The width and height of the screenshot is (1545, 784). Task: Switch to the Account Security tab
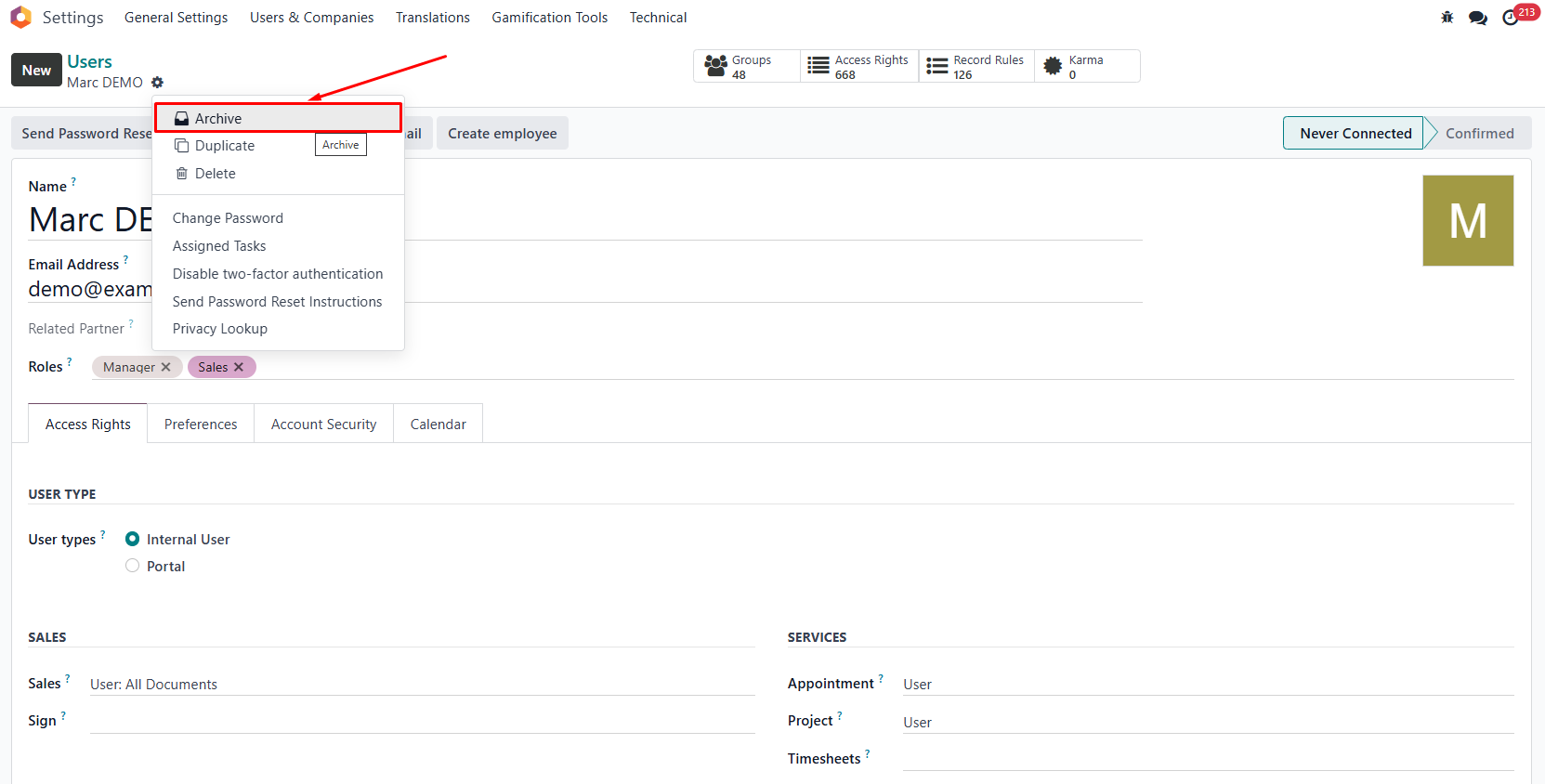(323, 425)
